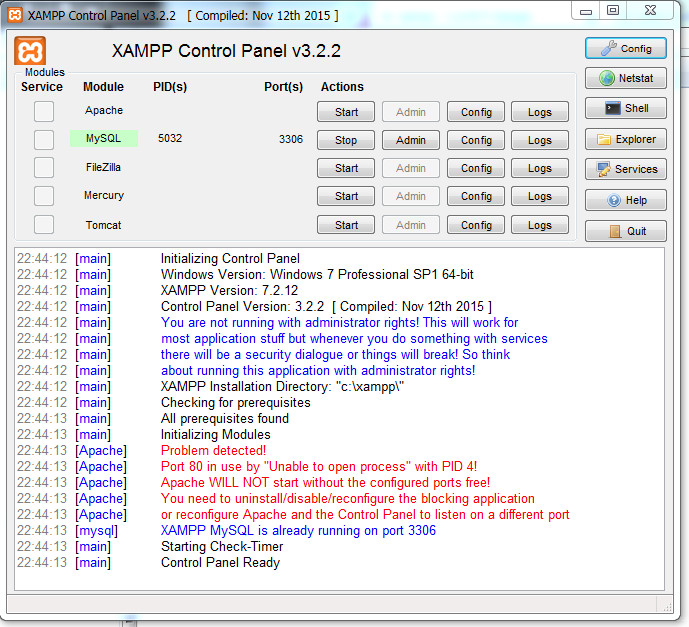Open MySQL Admin

(411, 140)
